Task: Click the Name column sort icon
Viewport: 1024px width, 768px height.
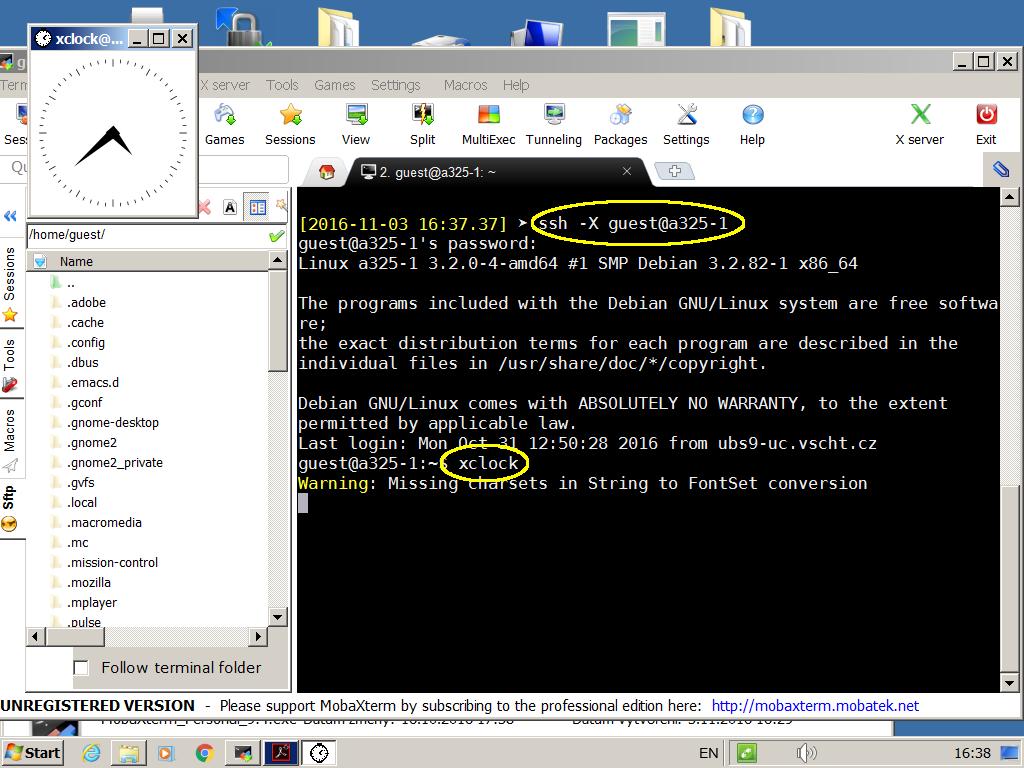Action: [40, 261]
